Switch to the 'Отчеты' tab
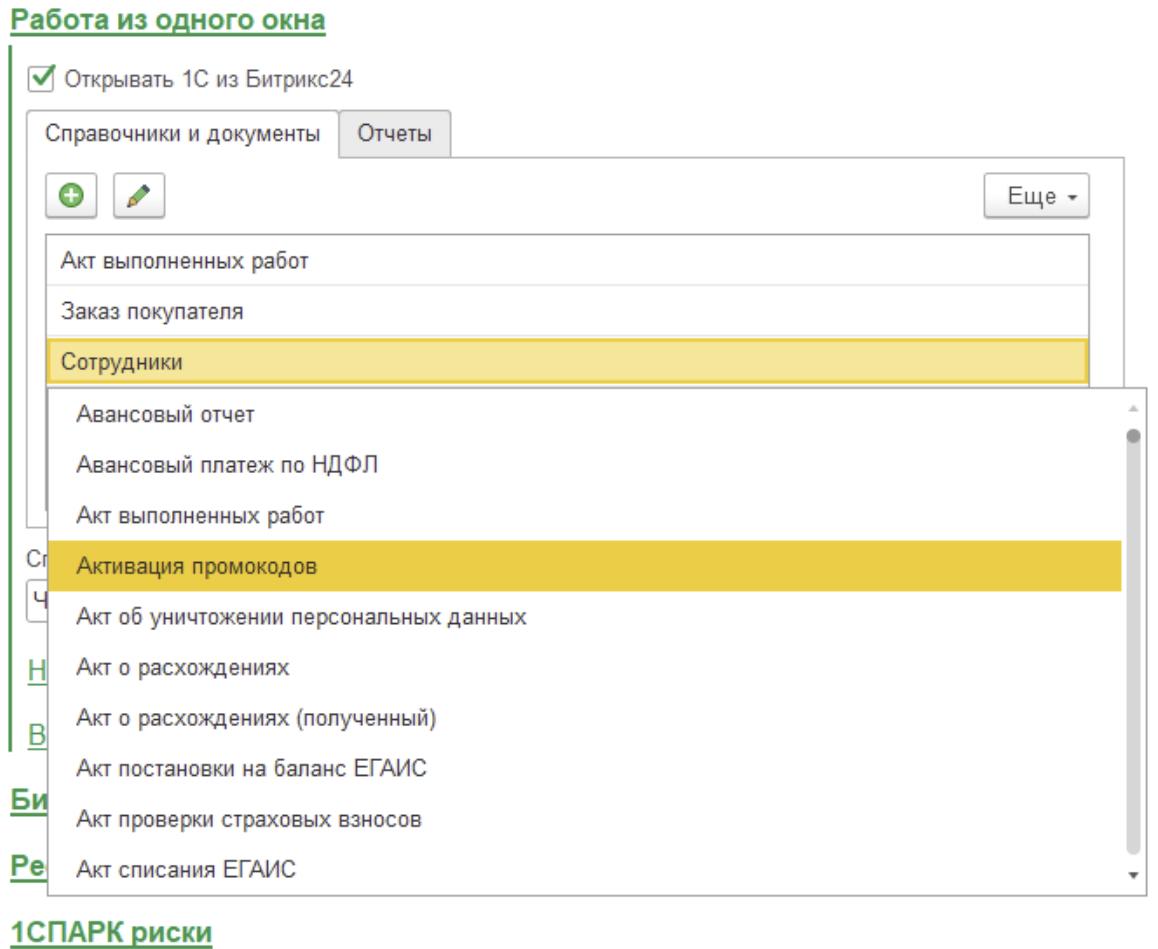This screenshot has width=1158, height=949. (x=395, y=134)
